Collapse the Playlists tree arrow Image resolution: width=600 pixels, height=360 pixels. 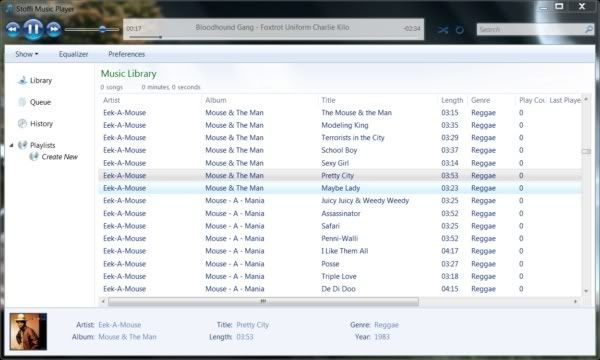pyautogui.click(x=11, y=145)
